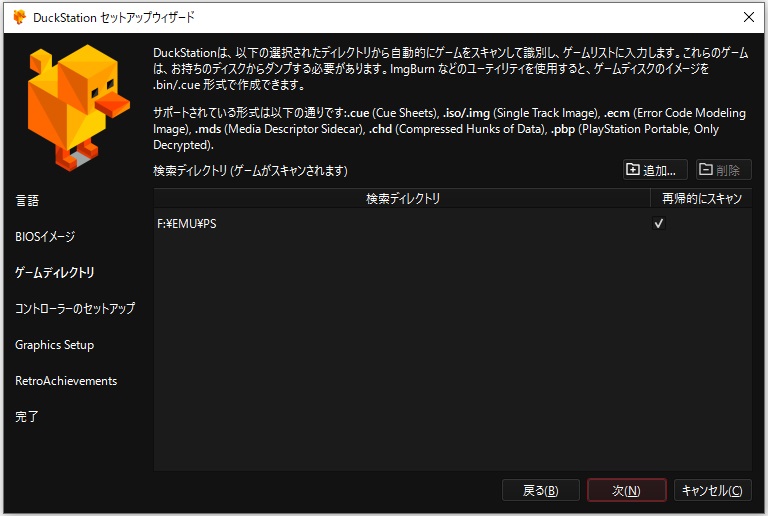
Task: Select the ゲームディレクトリ step in sidebar
Action: click(55, 273)
